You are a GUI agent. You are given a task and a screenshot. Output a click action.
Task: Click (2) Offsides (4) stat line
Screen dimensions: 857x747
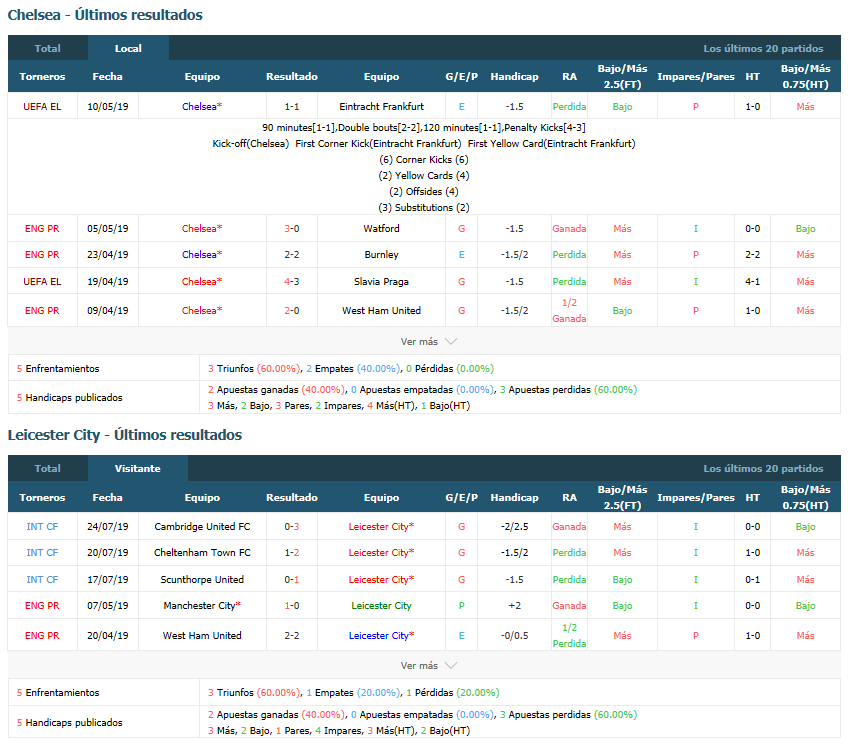(424, 191)
